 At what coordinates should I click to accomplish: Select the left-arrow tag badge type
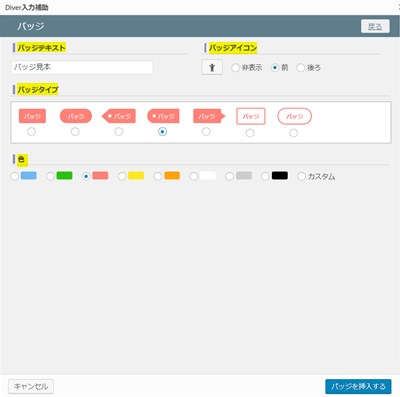[x=119, y=132]
